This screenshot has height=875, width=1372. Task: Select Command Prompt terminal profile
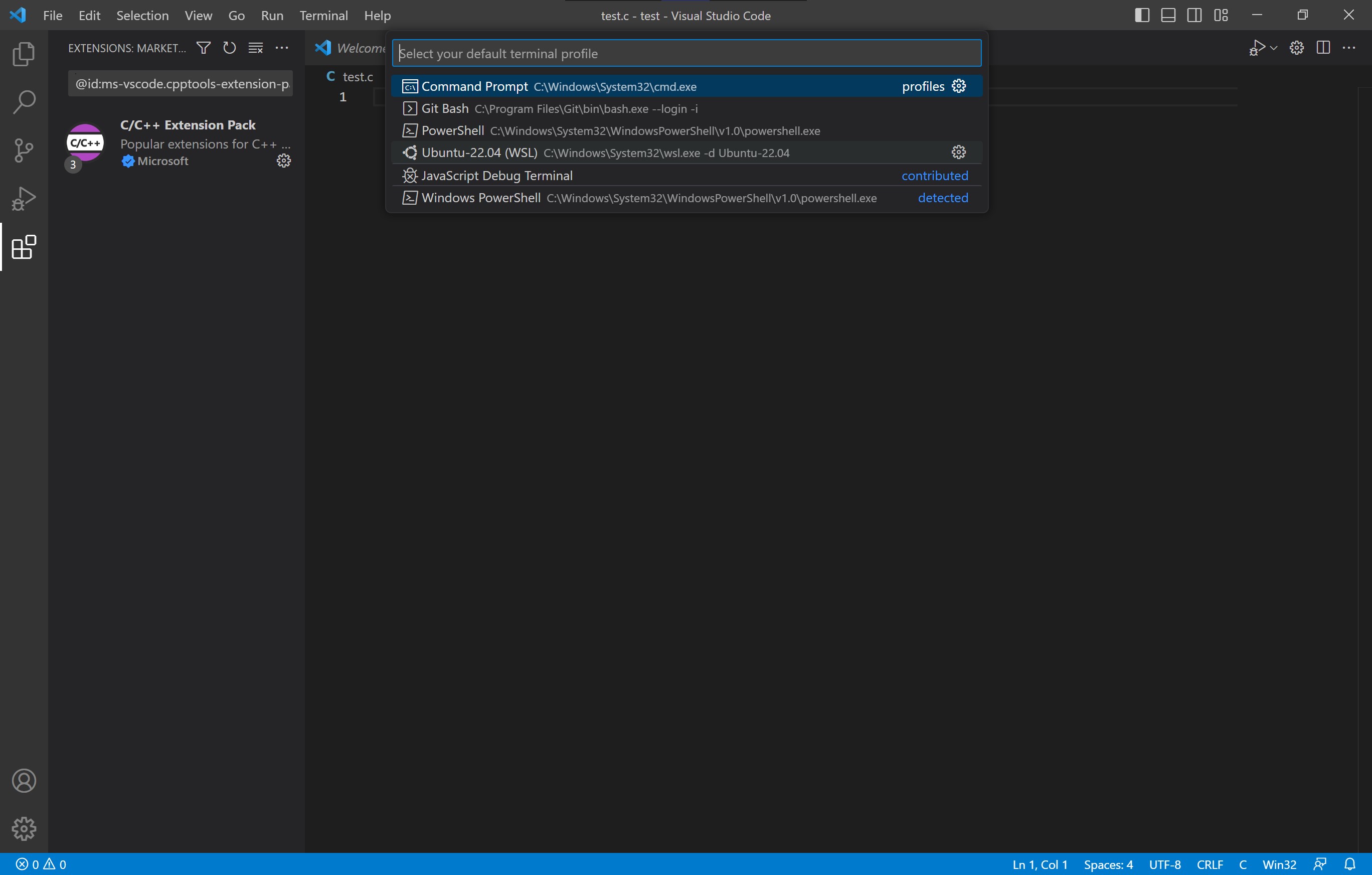tap(687, 86)
